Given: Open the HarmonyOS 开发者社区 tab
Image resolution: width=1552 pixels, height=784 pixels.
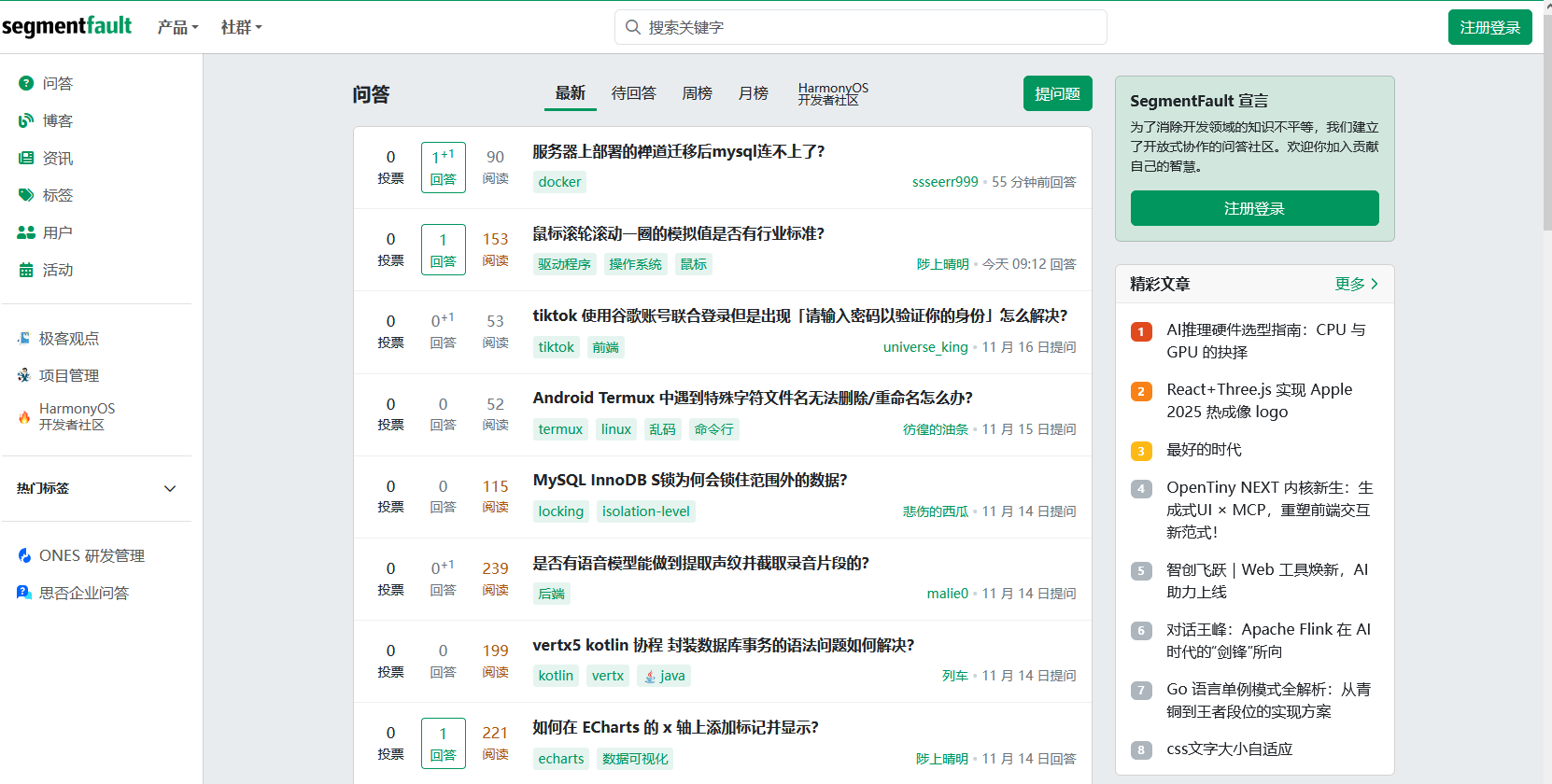Looking at the screenshot, I should (833, 93).
